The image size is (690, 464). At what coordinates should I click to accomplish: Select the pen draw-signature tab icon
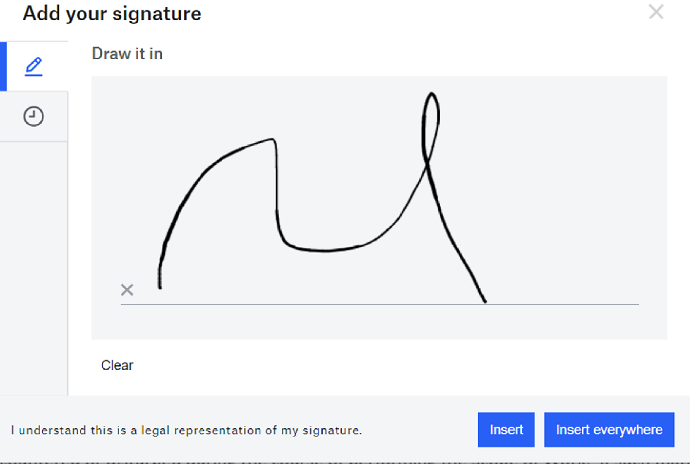point(34,67)
